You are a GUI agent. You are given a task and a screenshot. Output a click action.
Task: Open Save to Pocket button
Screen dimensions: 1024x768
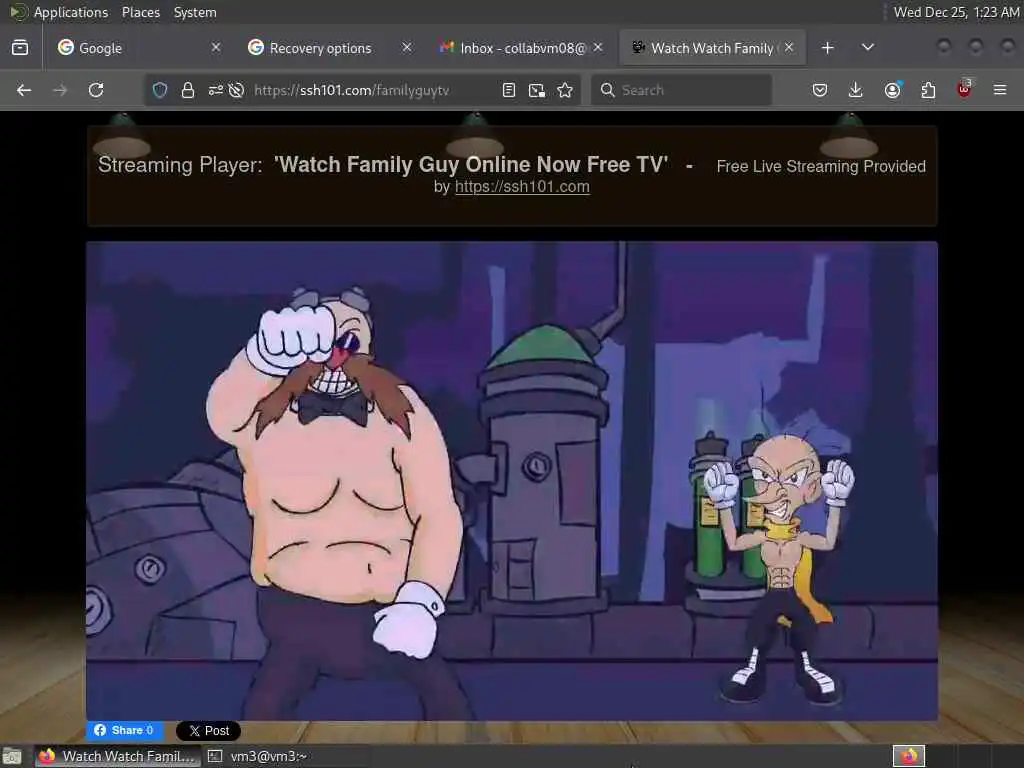tap(820, 90)
